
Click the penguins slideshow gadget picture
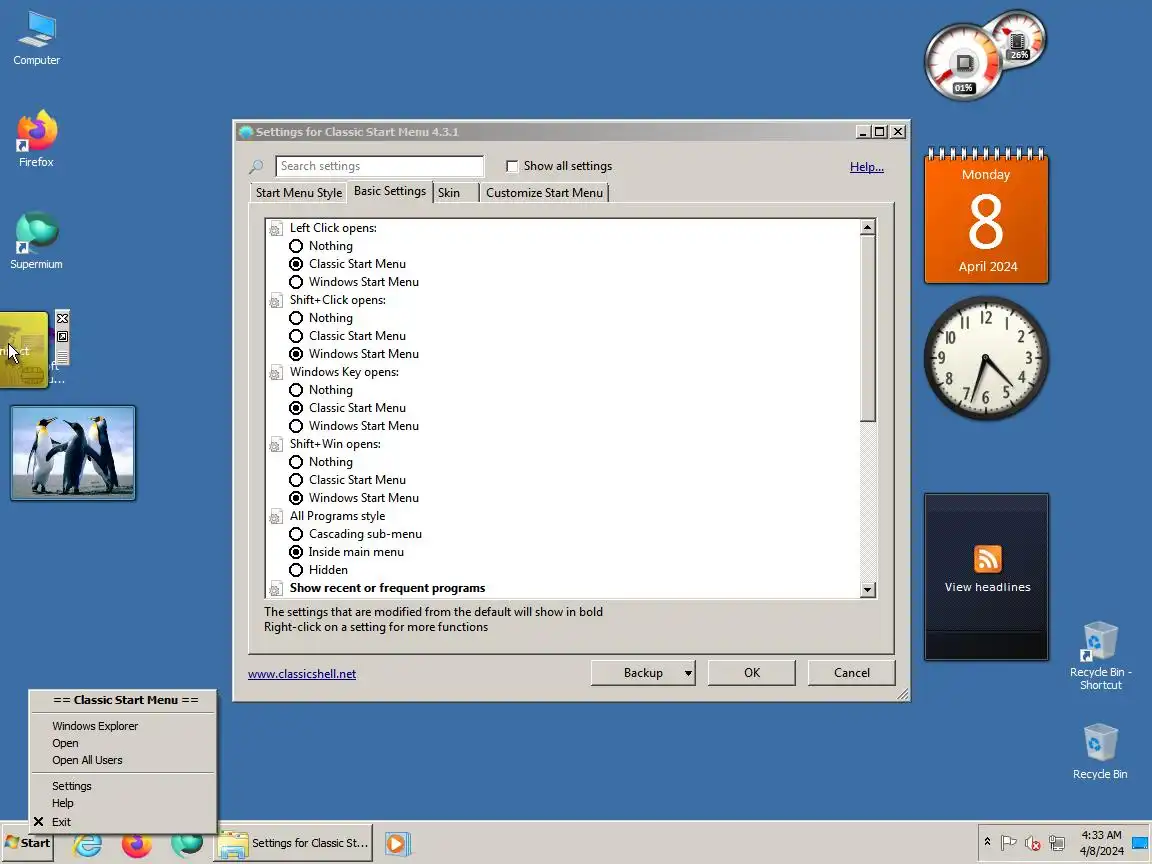[x=73, y=453]
